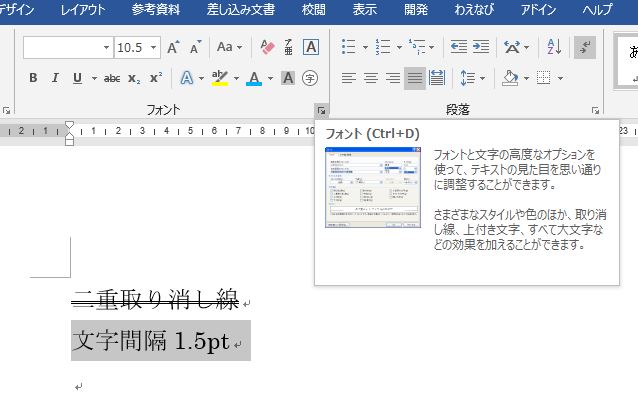
Task: Expand the bullet library arrow
Action: pos(365,47)
